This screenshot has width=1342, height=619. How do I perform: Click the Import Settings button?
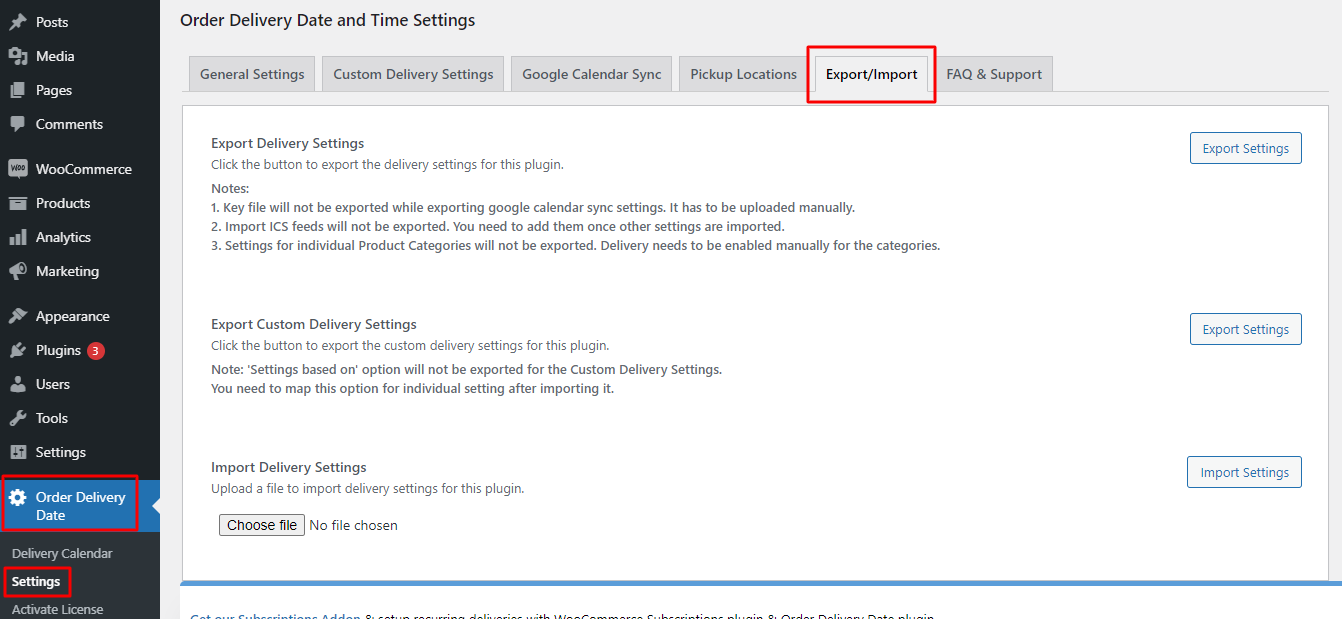1244,471
